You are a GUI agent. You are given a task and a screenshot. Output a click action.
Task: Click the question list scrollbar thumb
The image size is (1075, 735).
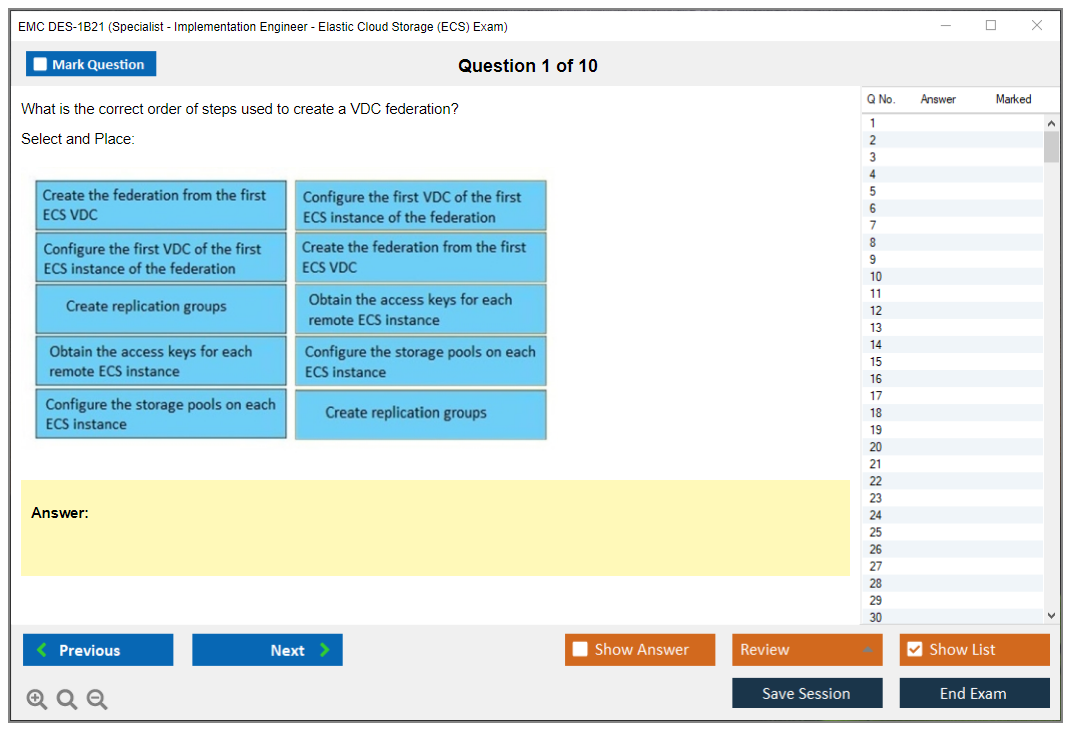(1050, 146)
